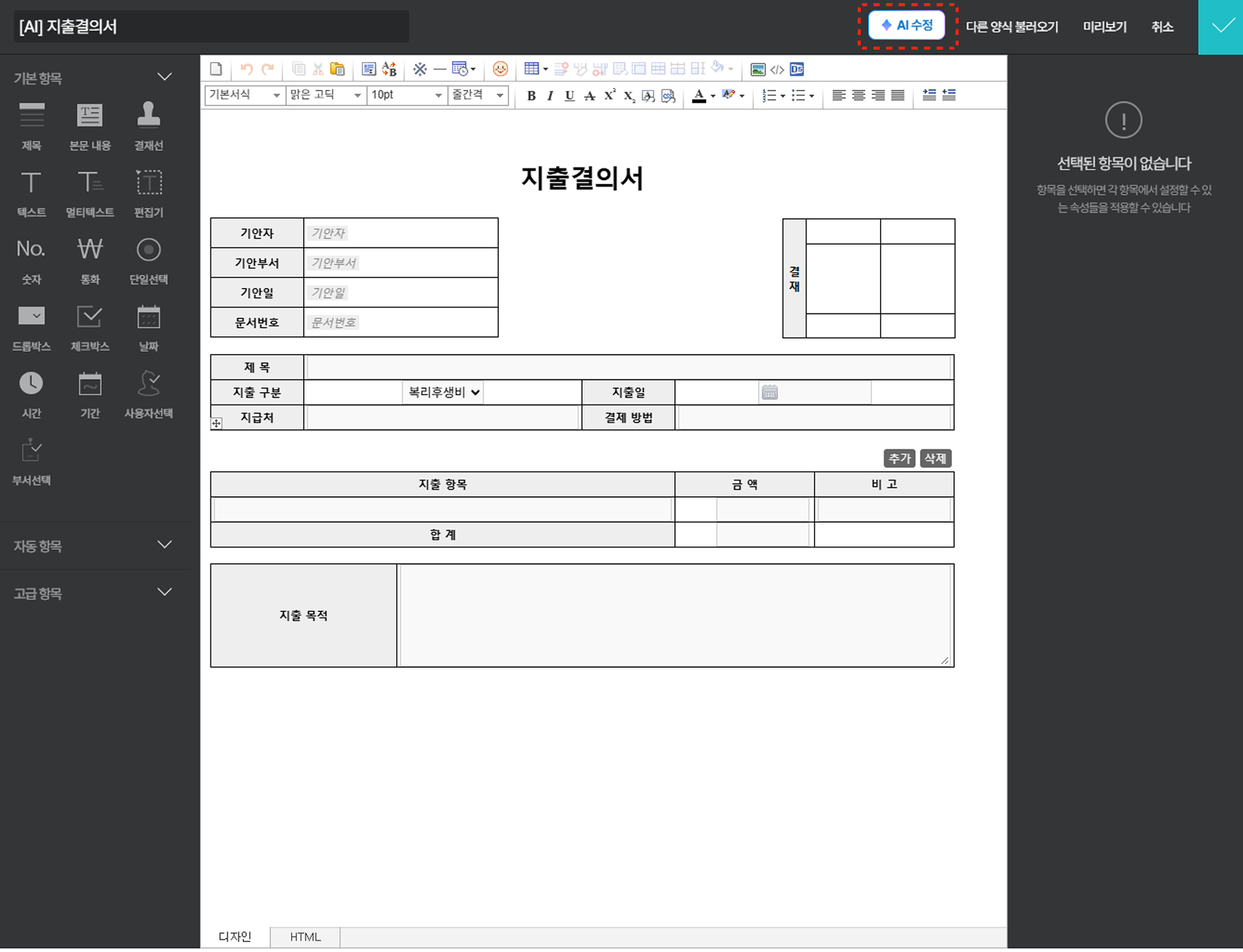Click the AI 수정 button
Screen dimensions: 1243x952
click(907, 26)
